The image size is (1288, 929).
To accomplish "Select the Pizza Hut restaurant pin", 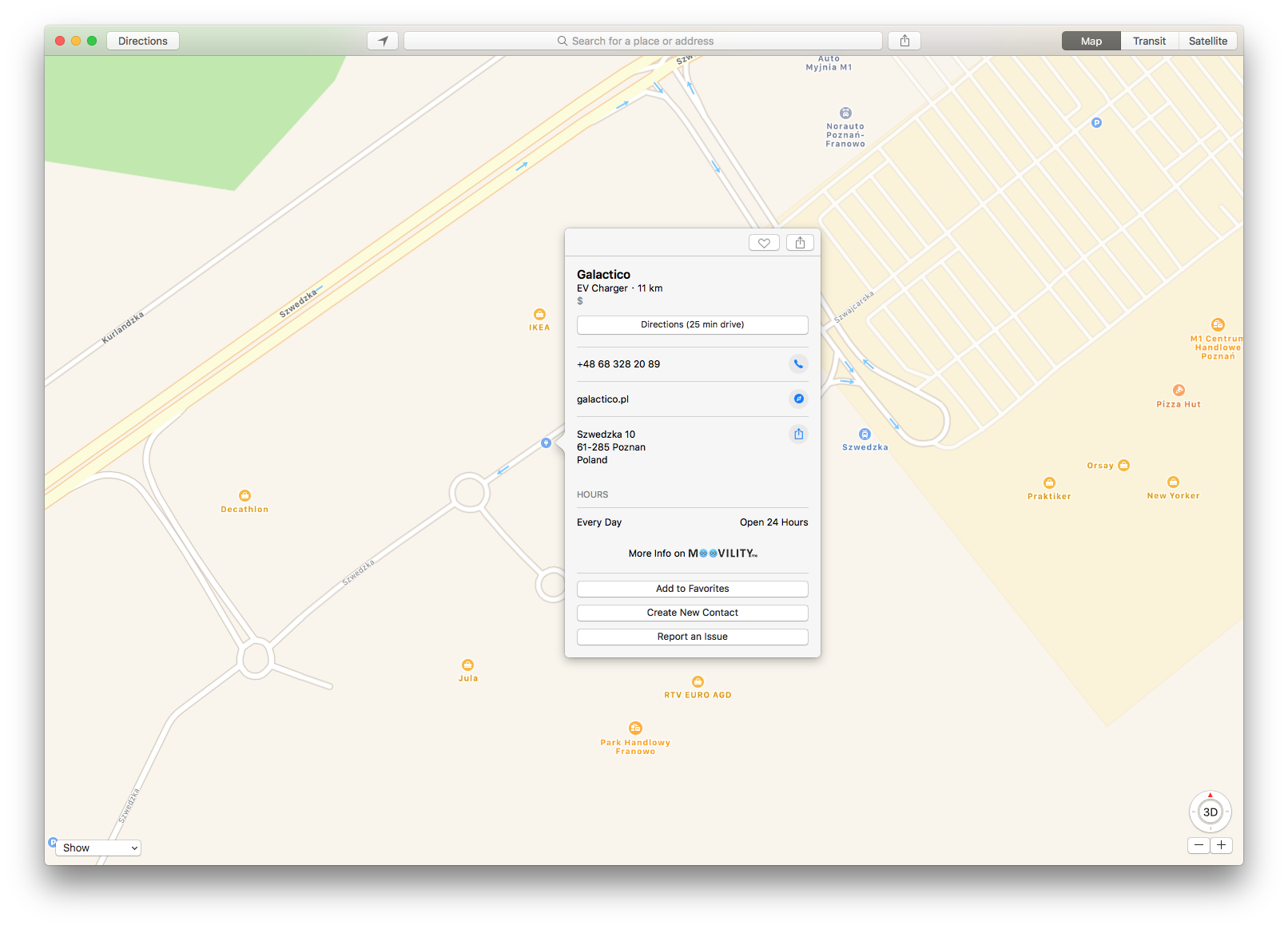I will click(1179, 391).
